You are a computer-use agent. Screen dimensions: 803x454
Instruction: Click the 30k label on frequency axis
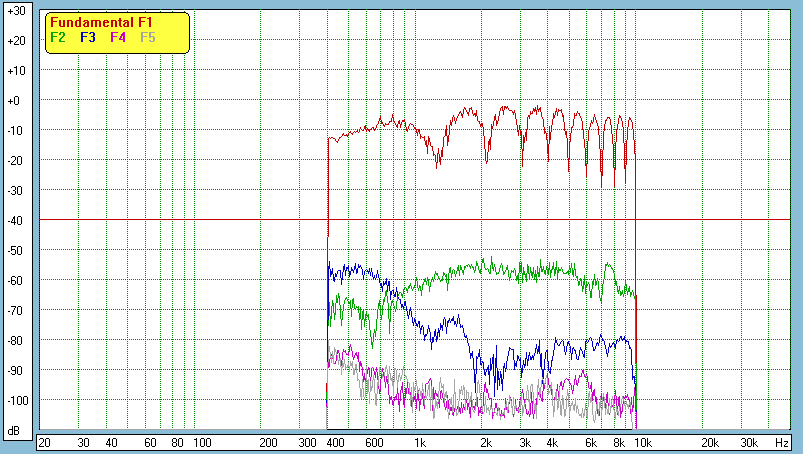pos(748,442)
